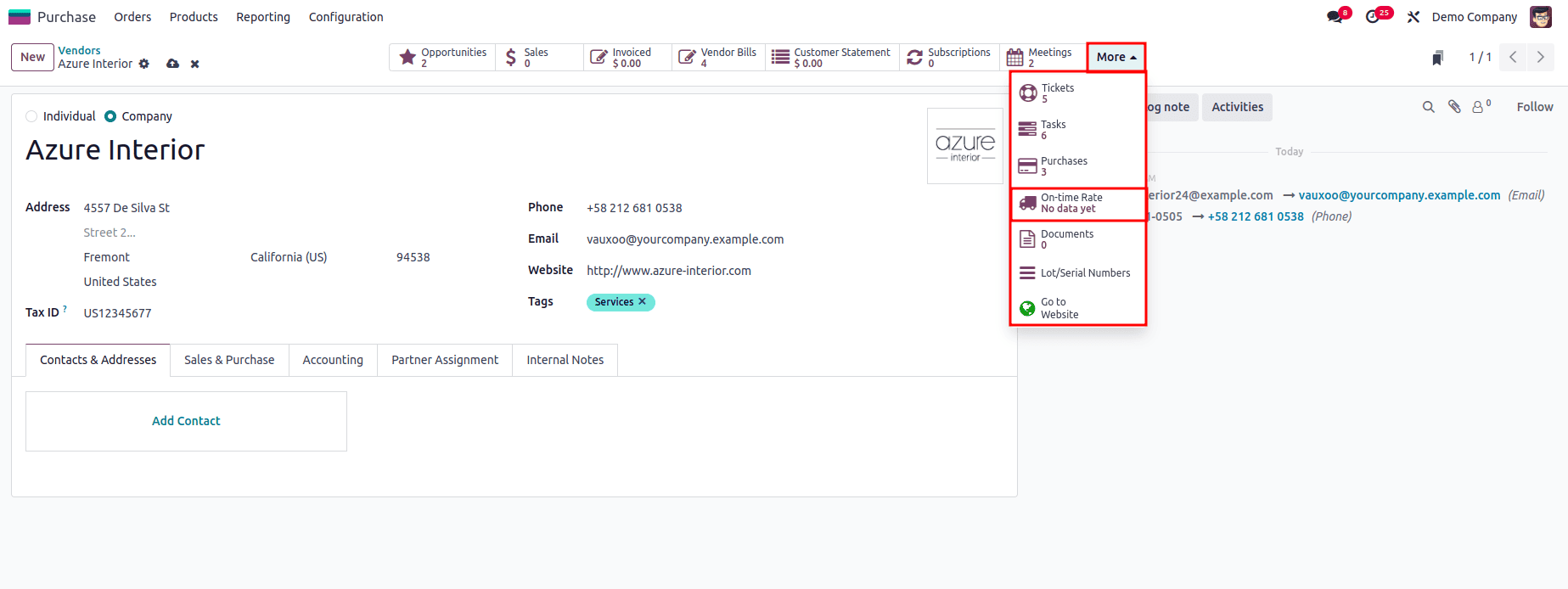The image size is (1568, 589).
Task: Search messages in the chatter
Action: click(x=1428, y=107)
